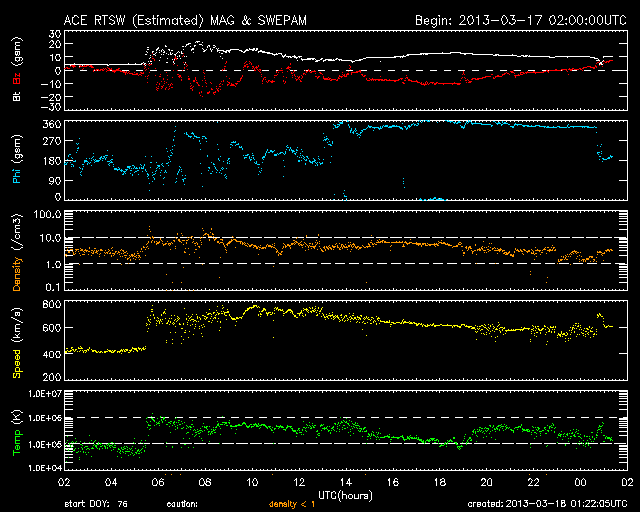Click the 'Speed (km/s)' axis label
Image resolution: width=640 pixels, height=512 pixels.
pos(17,343)
